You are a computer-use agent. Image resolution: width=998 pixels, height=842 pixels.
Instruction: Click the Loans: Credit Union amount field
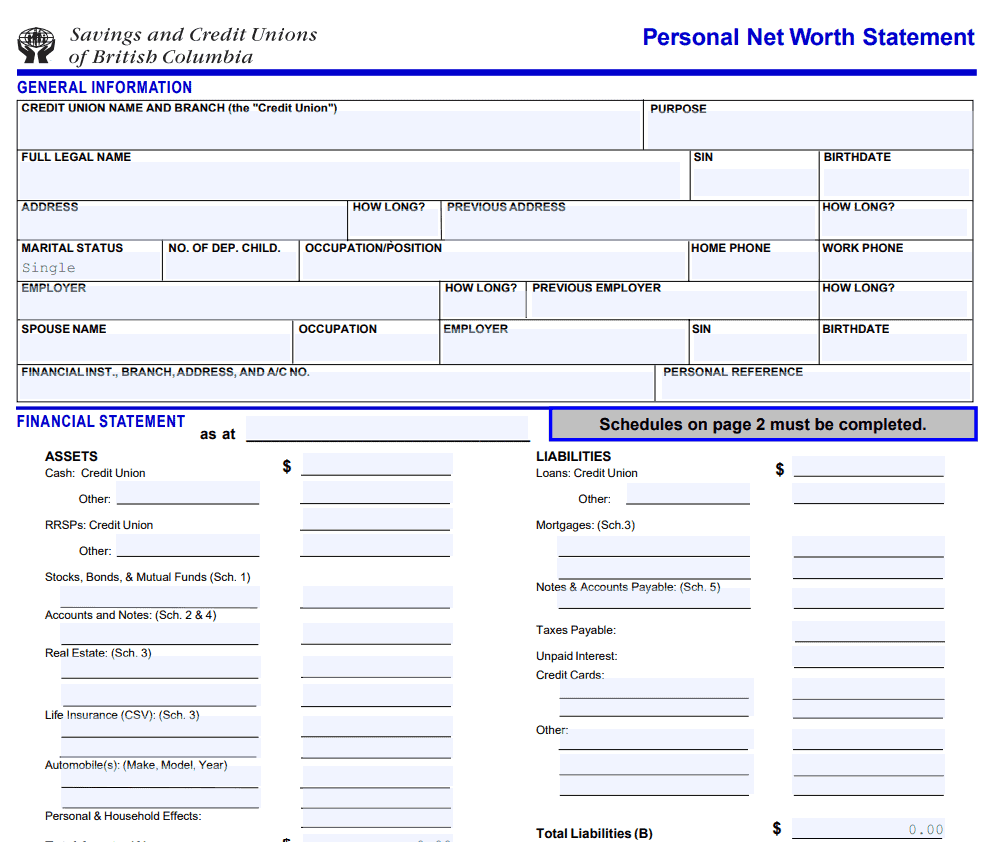869,467
